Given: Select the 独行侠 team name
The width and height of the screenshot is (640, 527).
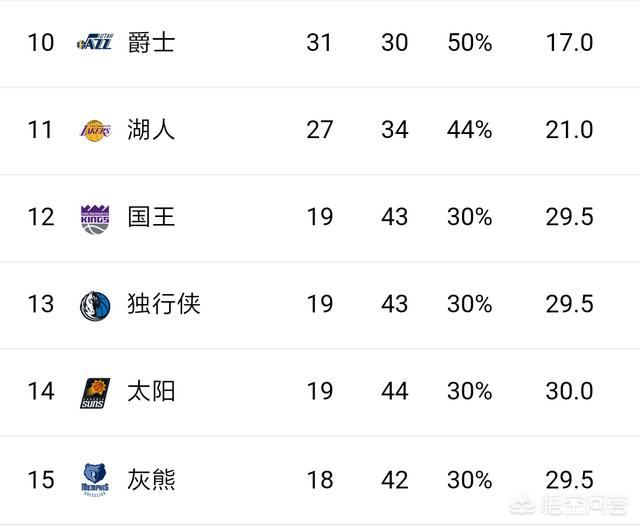Looking at the screenshot, I should coord(164,304).
